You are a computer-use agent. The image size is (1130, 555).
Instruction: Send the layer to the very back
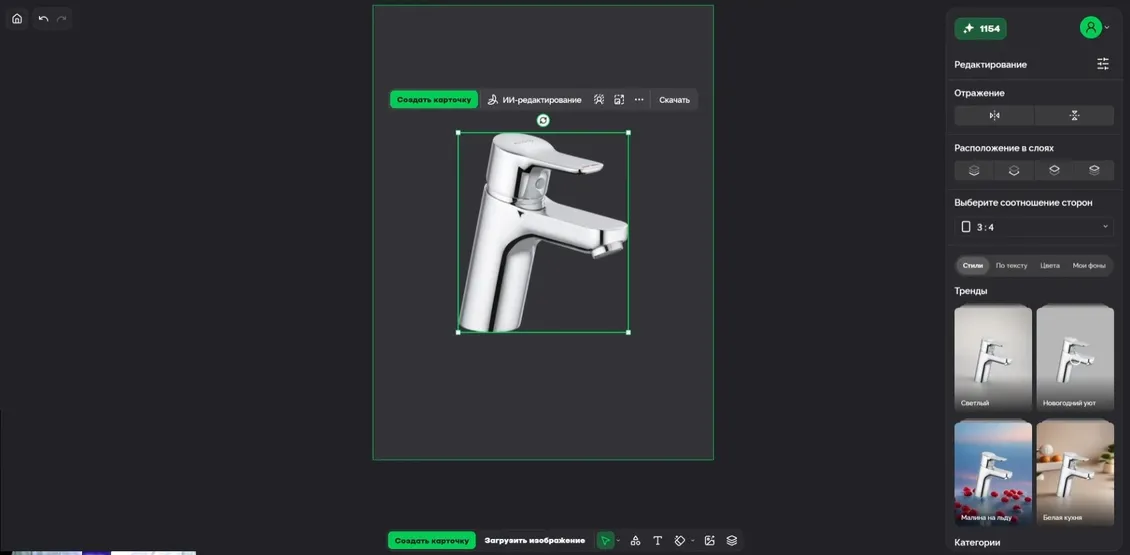pos(974,171)
